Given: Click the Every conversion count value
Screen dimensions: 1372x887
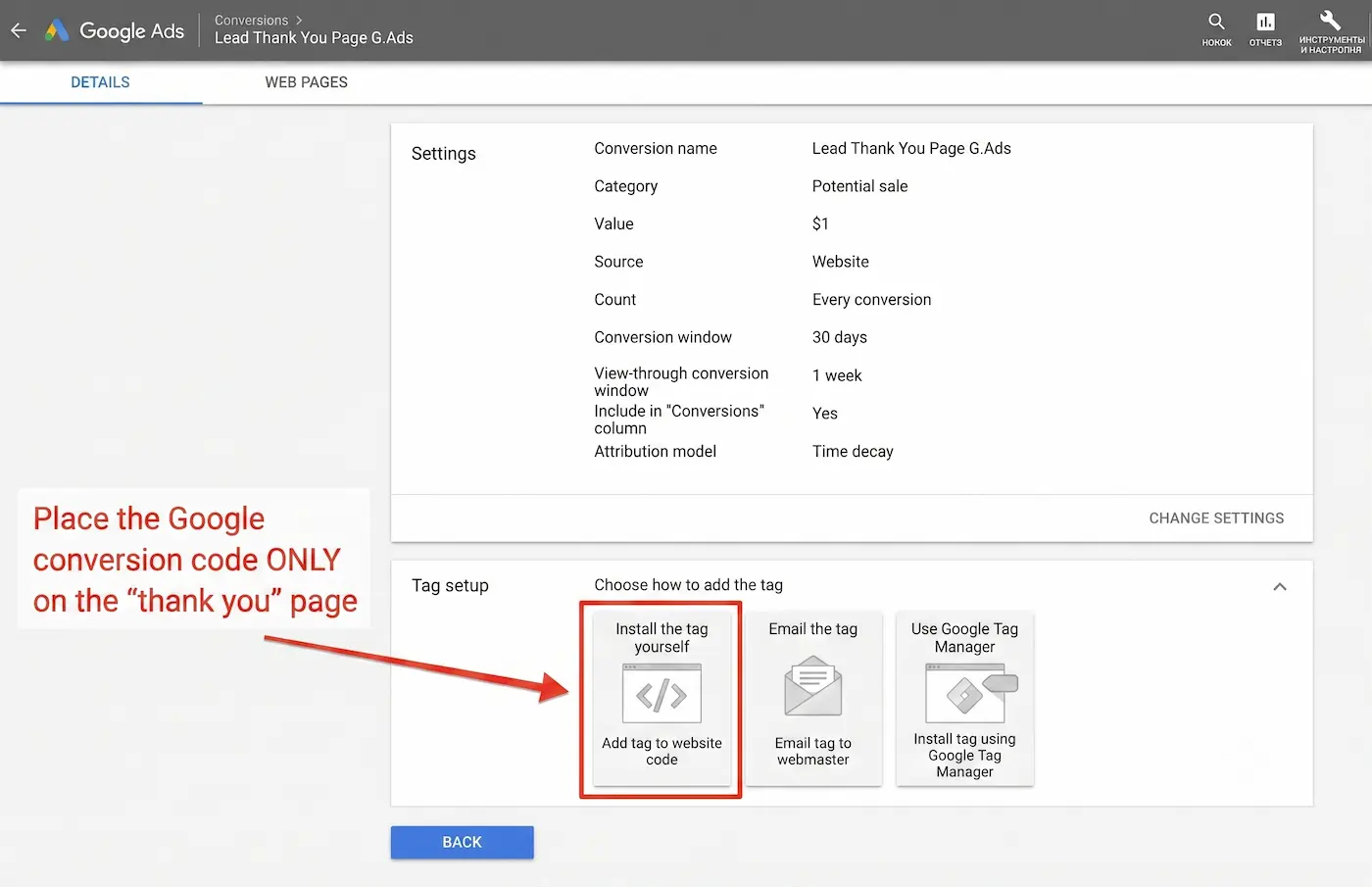Looking at the screenshot, I should (x=871, y=300).
